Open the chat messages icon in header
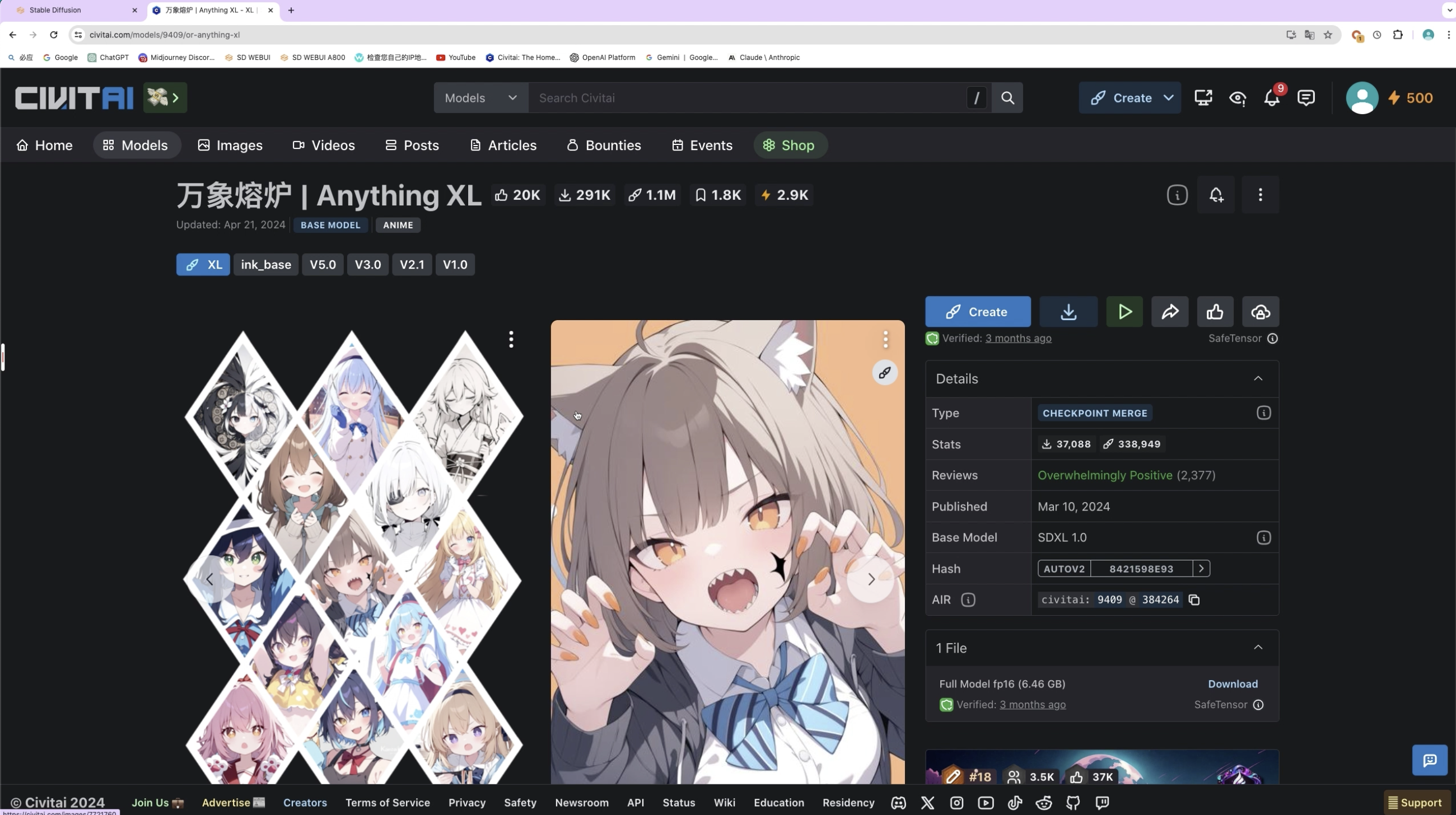Screen dimensions: 1456x815 tap(1306, 98)
